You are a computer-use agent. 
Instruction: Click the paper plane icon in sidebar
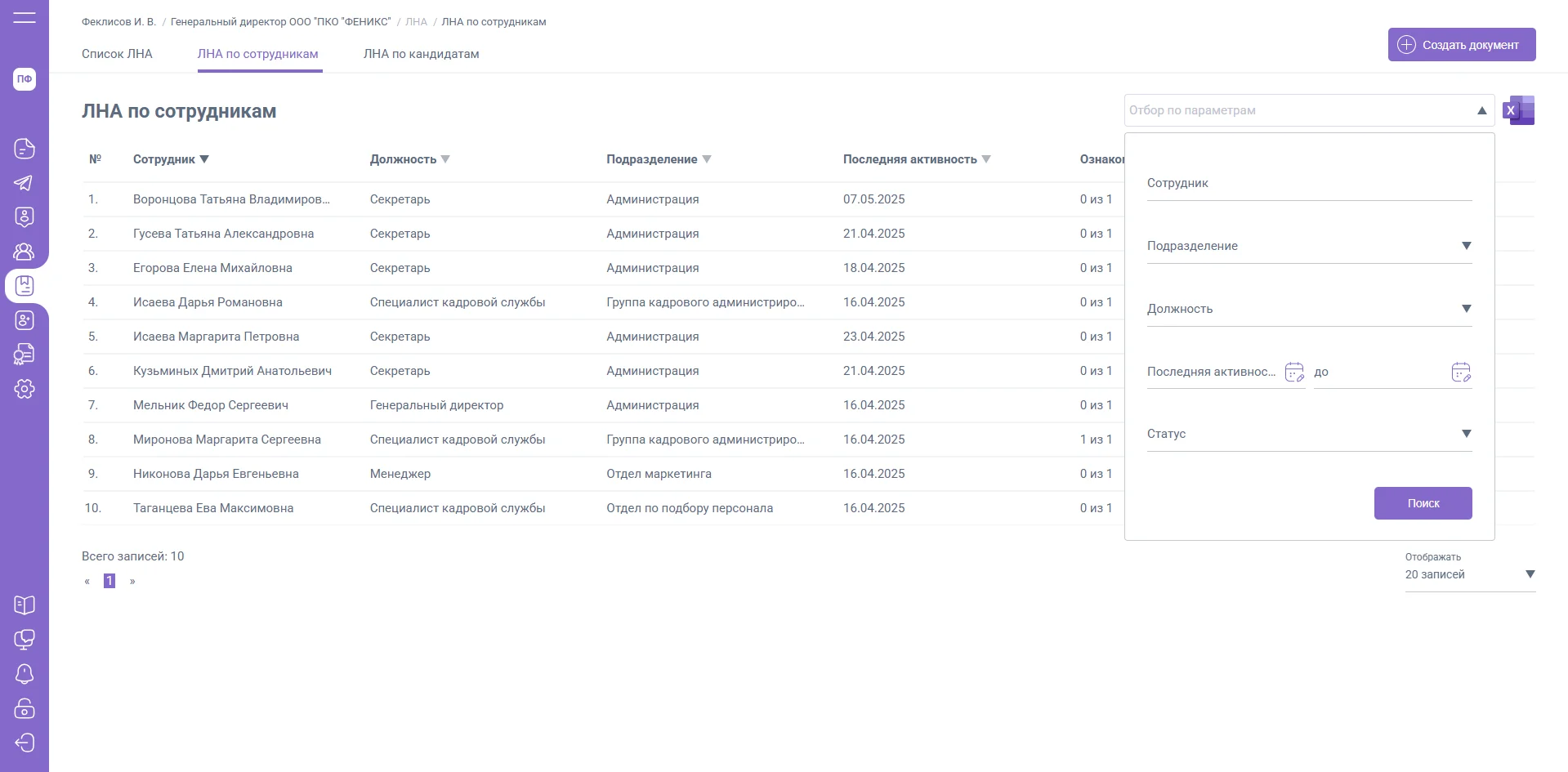click(x=25, y=183)
